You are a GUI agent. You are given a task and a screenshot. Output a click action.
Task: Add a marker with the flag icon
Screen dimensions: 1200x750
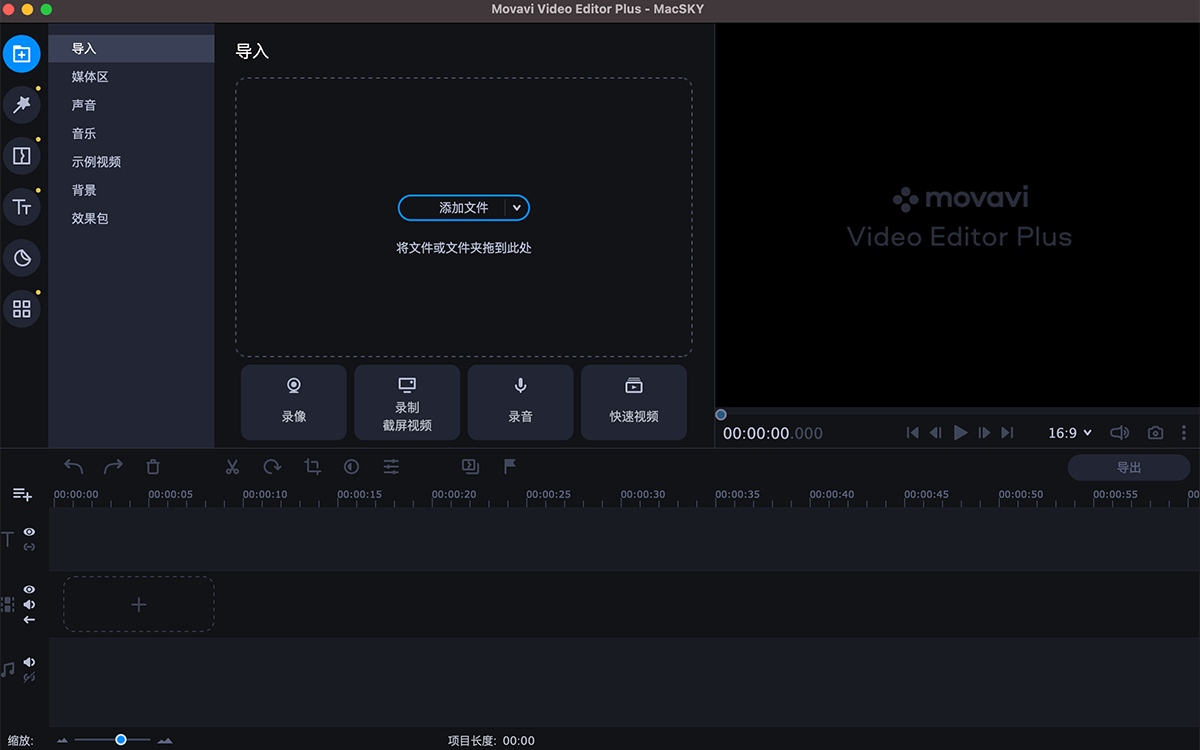pyautogui.click(x=510, y=466)
